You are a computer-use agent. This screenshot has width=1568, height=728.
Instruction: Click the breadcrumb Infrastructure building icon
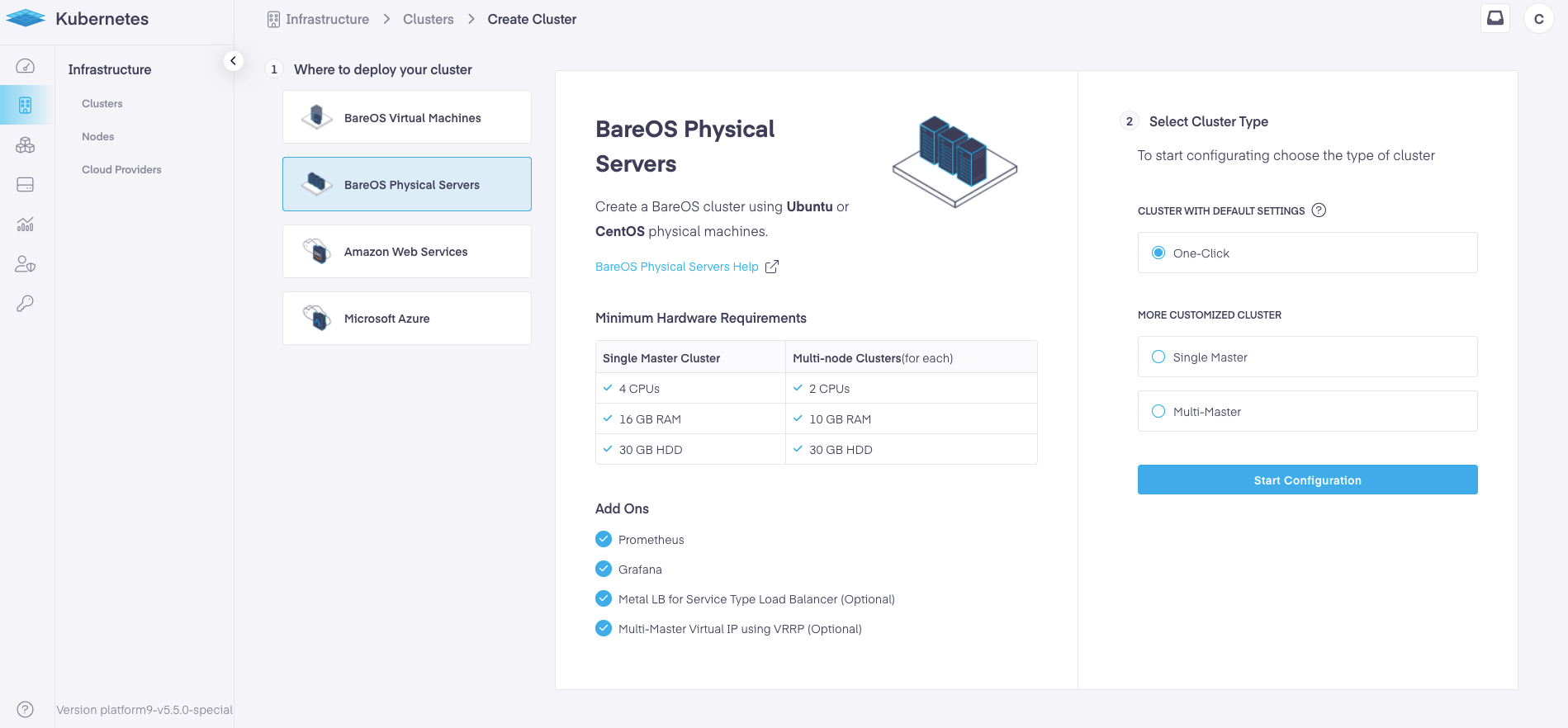click(x=273, y=20)
